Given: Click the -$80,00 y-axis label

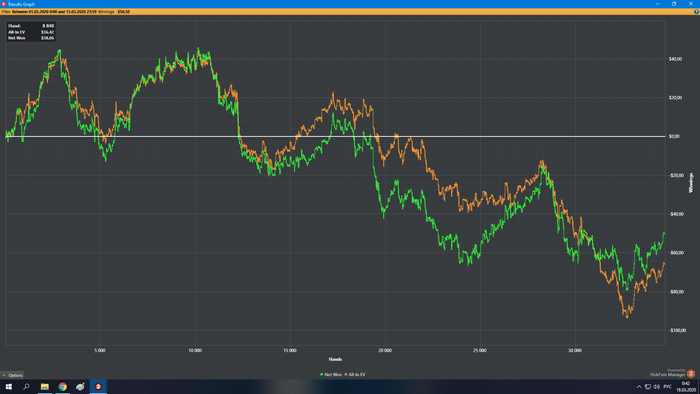Looking at the screenshot, I should coord(676,292).
